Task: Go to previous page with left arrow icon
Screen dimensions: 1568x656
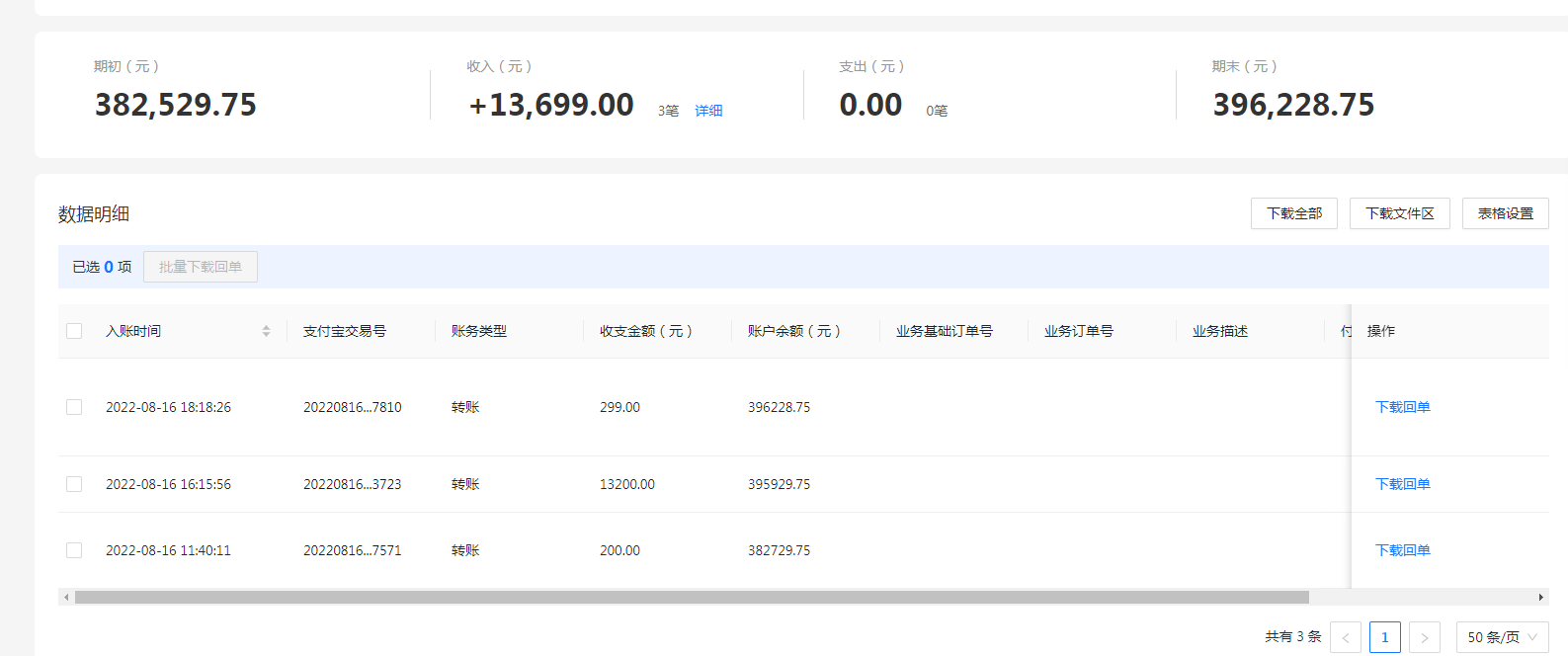Action: pyautogui.click(x=1346, y=637)
